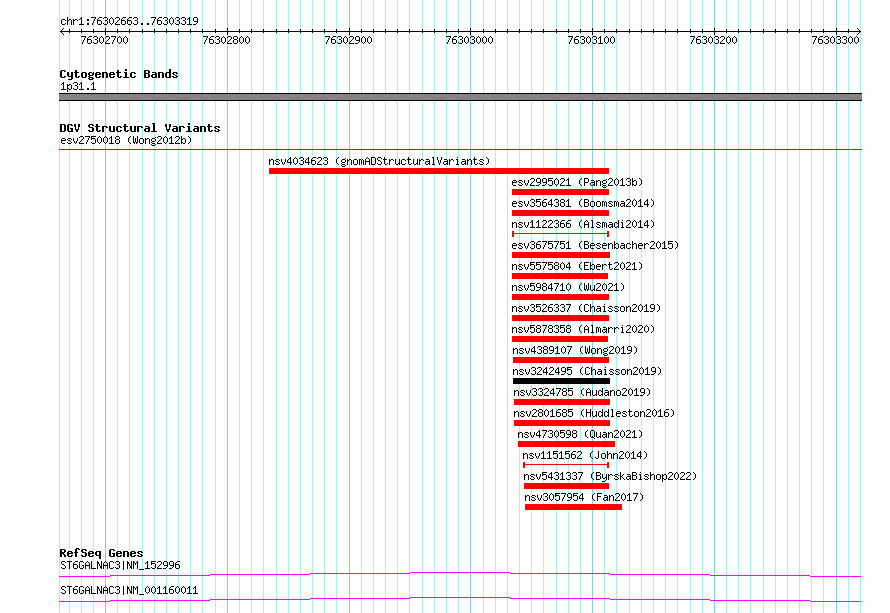Screen dimensions: 890x613
Task: Click the RefSeq Genes track title
Action: point(101,553)
